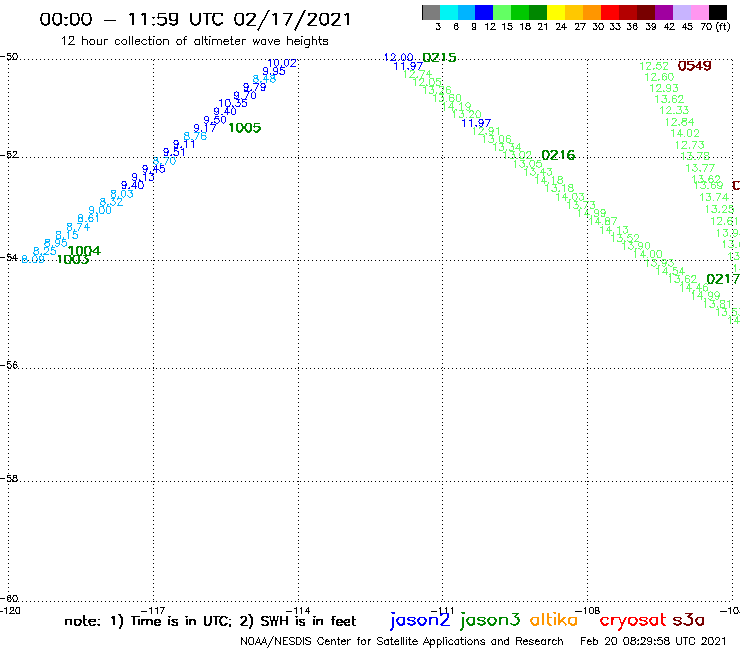
Task: Pick the pink legend swatch
Action: [x=699, y=12]
